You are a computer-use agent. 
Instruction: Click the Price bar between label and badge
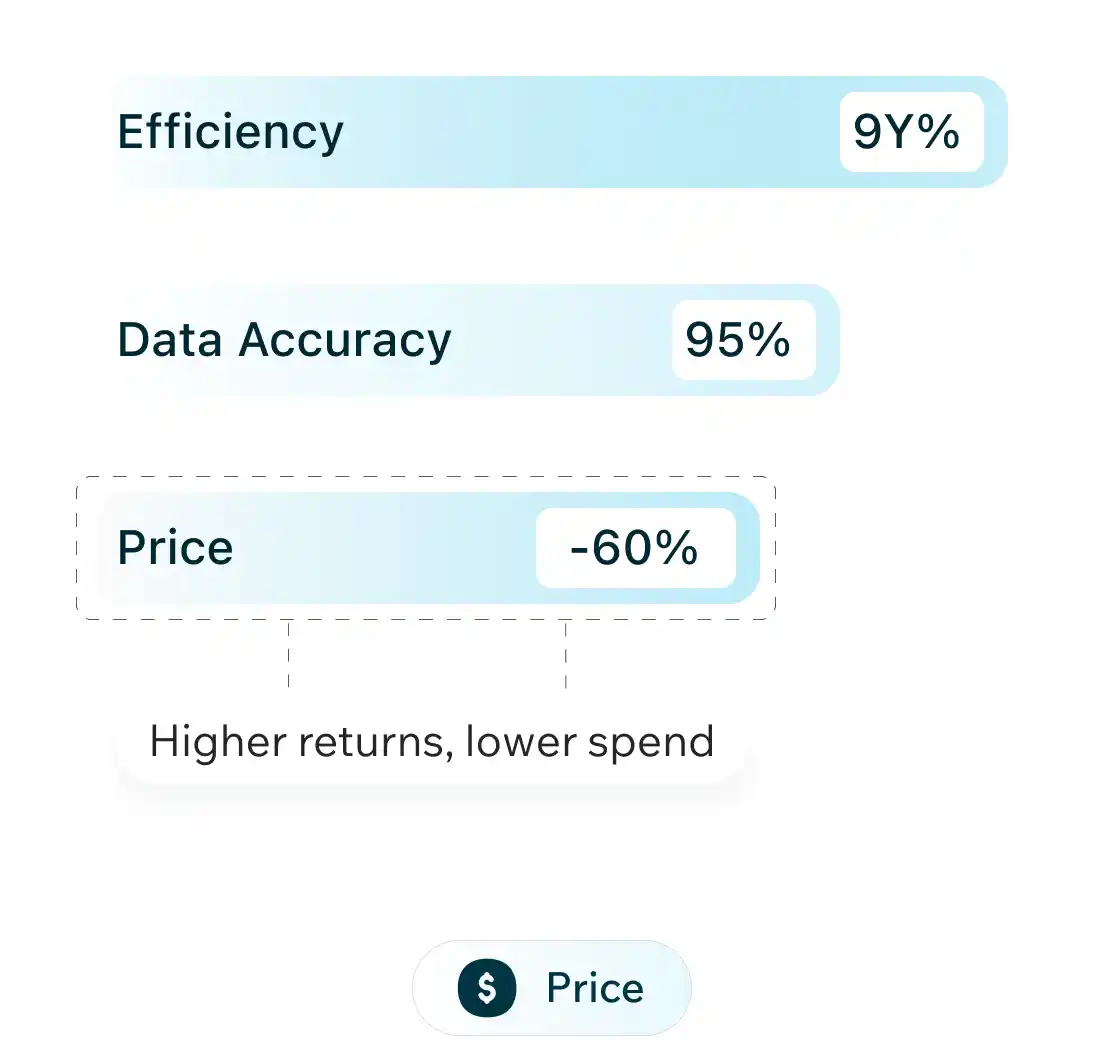pos(385,548)
